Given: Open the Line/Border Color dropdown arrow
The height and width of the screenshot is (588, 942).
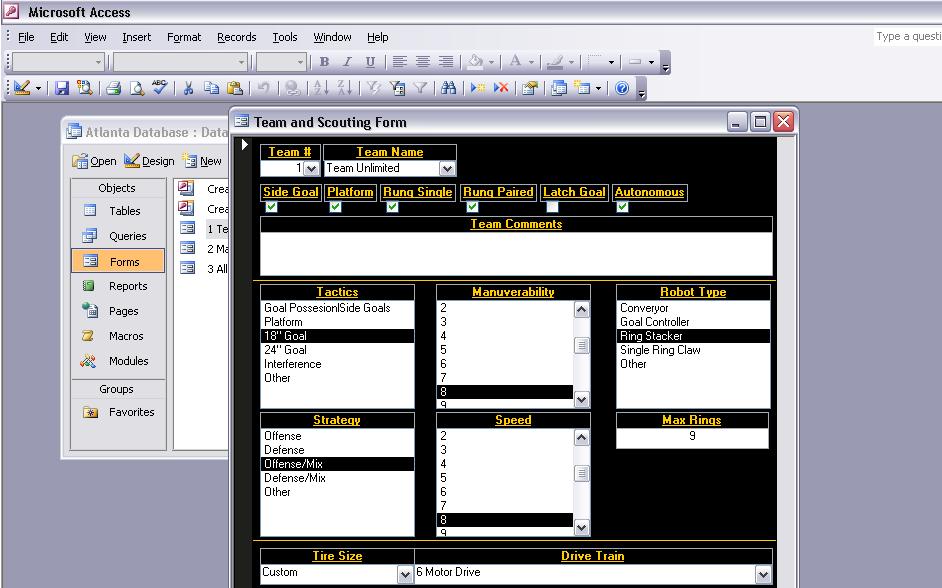Looking at the screenshot, I should pos(571,61).
